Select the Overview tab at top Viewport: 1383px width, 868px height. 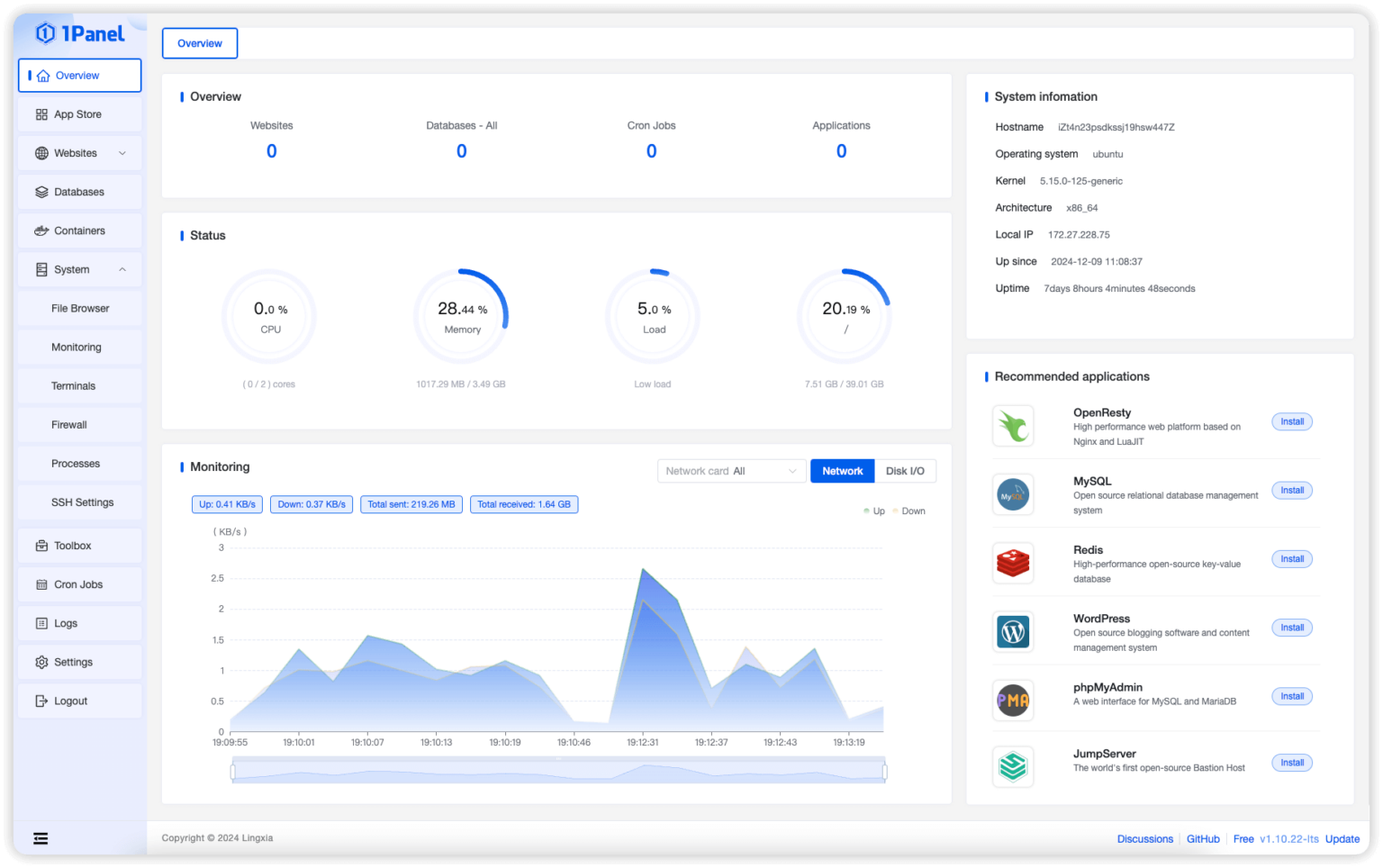[x=199, y=42]
